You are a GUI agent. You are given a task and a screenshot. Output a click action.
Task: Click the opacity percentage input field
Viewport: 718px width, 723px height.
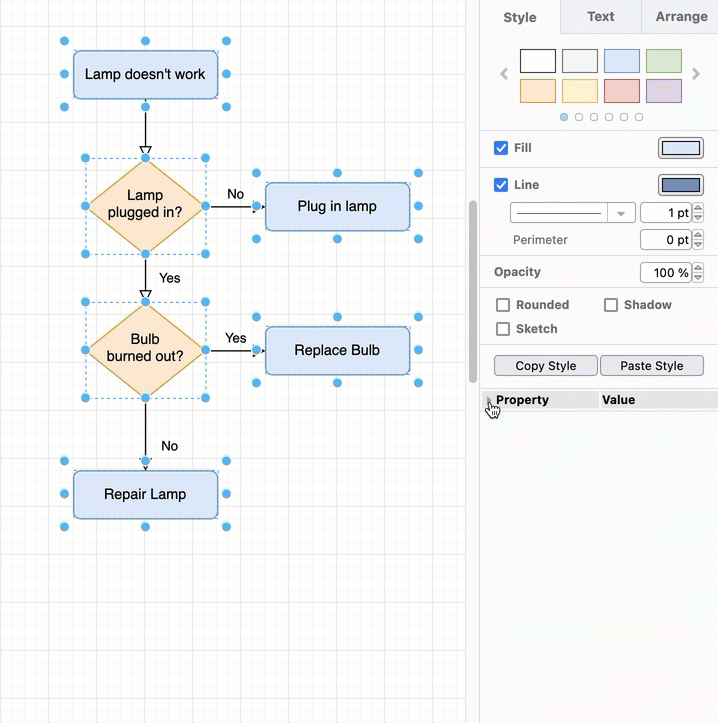click(664, 273)
